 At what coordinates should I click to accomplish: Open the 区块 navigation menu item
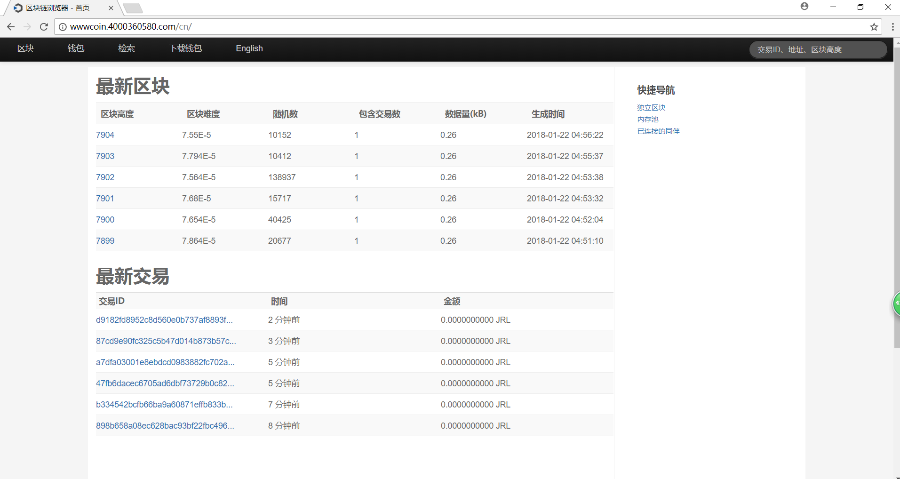coord(25,49)
